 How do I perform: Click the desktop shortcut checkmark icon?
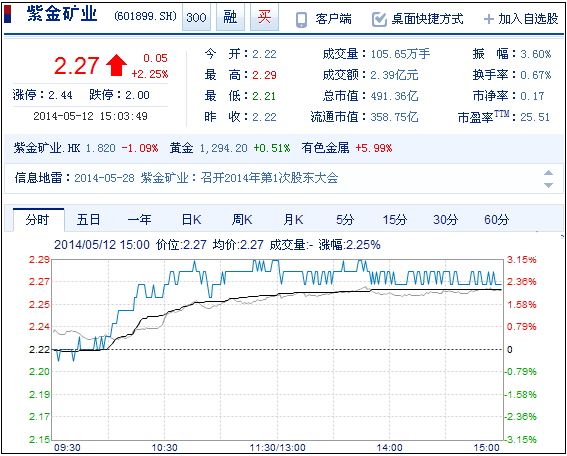click(379, 19)
